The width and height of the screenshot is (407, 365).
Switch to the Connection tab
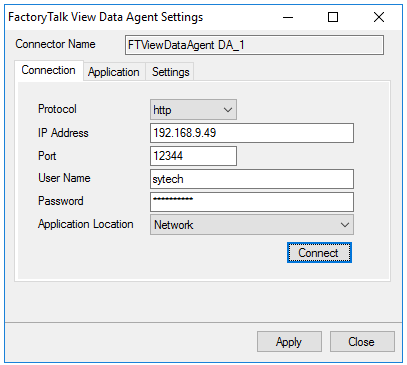point(49,70)
